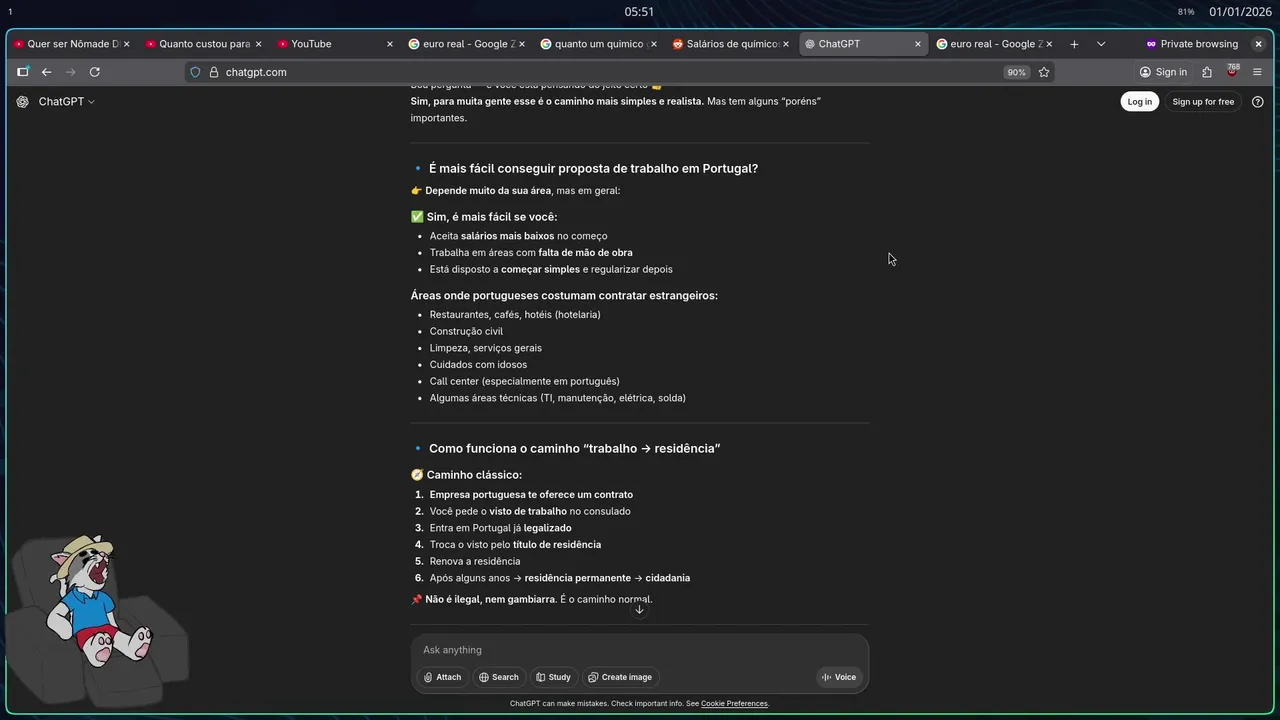
Task: Close the quanto um quimico tab
Action: pyautogui.click(x=654, y=44)
